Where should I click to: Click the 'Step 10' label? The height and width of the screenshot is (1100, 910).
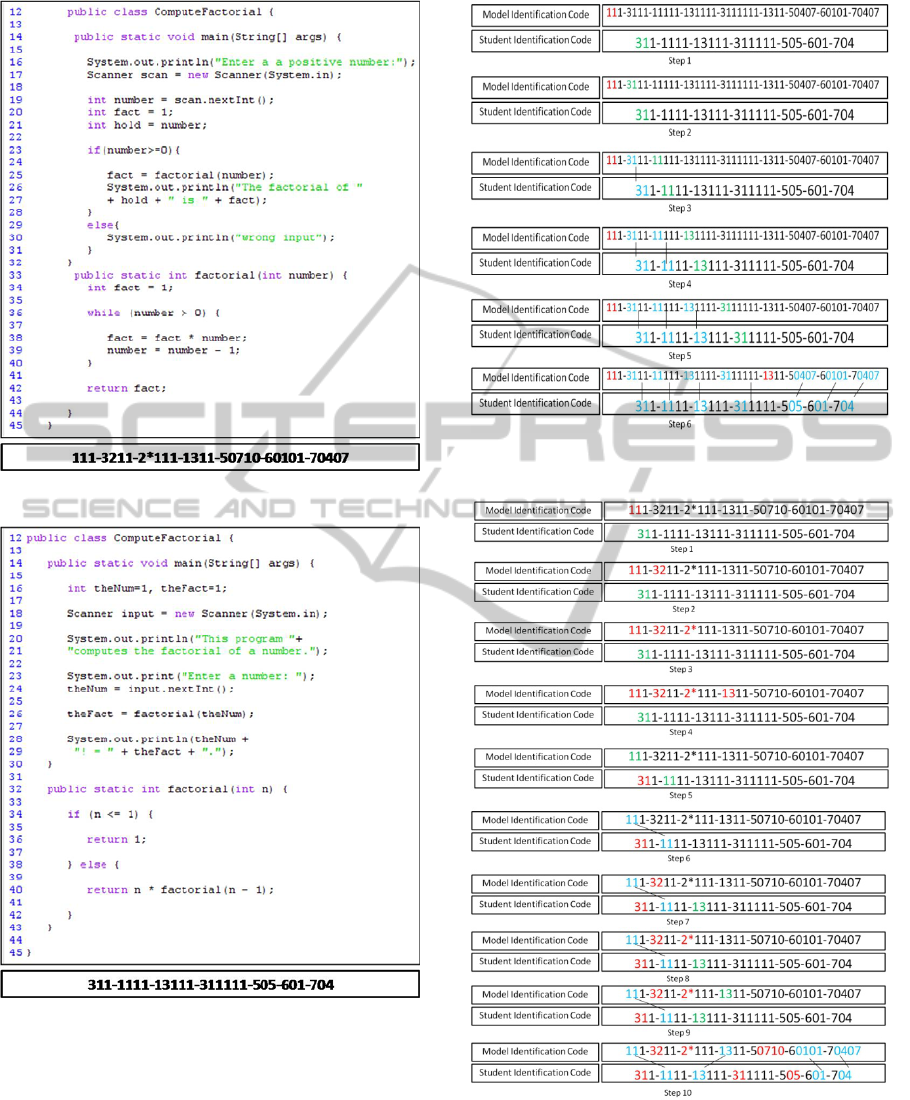point(677,1093)
